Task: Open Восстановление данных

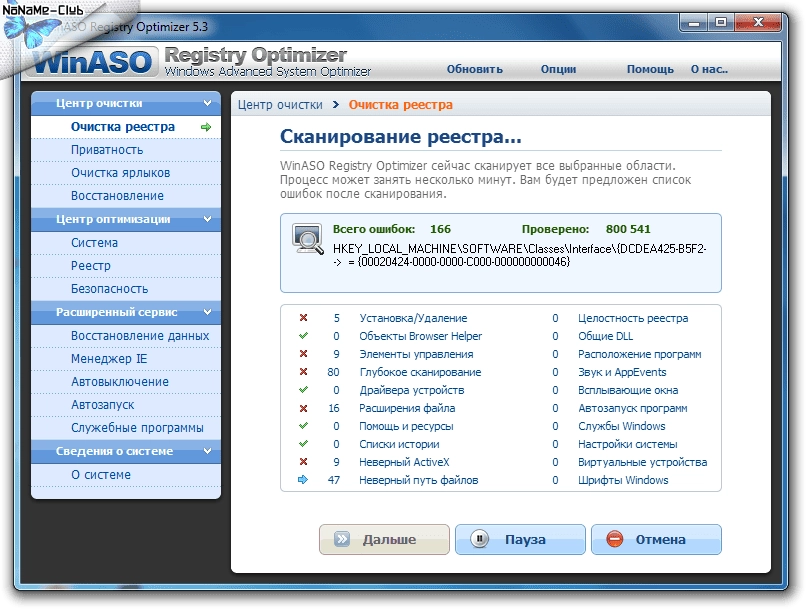Action: point(126,336)
